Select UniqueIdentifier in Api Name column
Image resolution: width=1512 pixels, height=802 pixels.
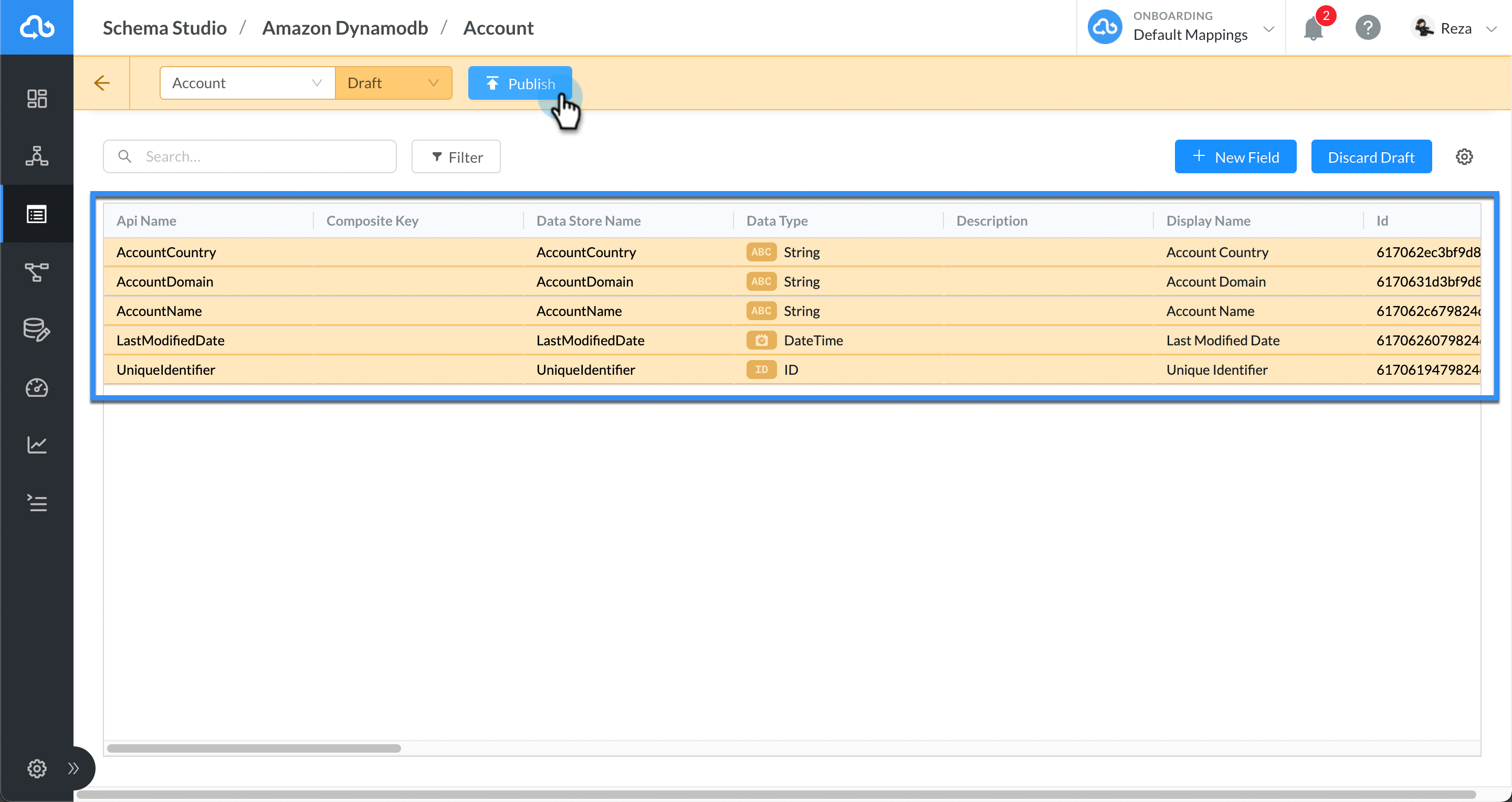click(165, 370)
